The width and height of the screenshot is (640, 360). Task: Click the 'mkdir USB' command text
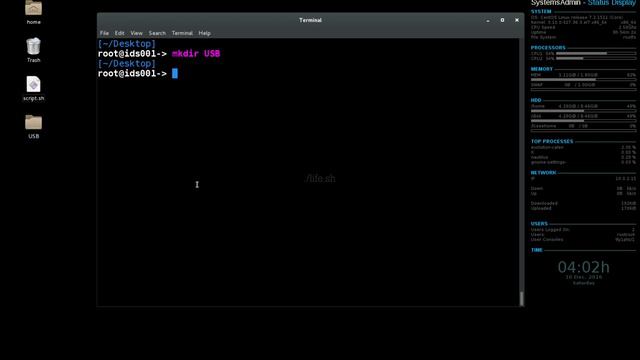(x=196, y=53)
